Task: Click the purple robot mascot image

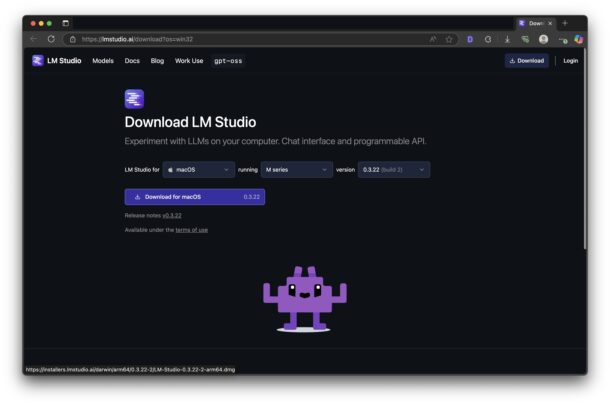Action: point(305,299)
